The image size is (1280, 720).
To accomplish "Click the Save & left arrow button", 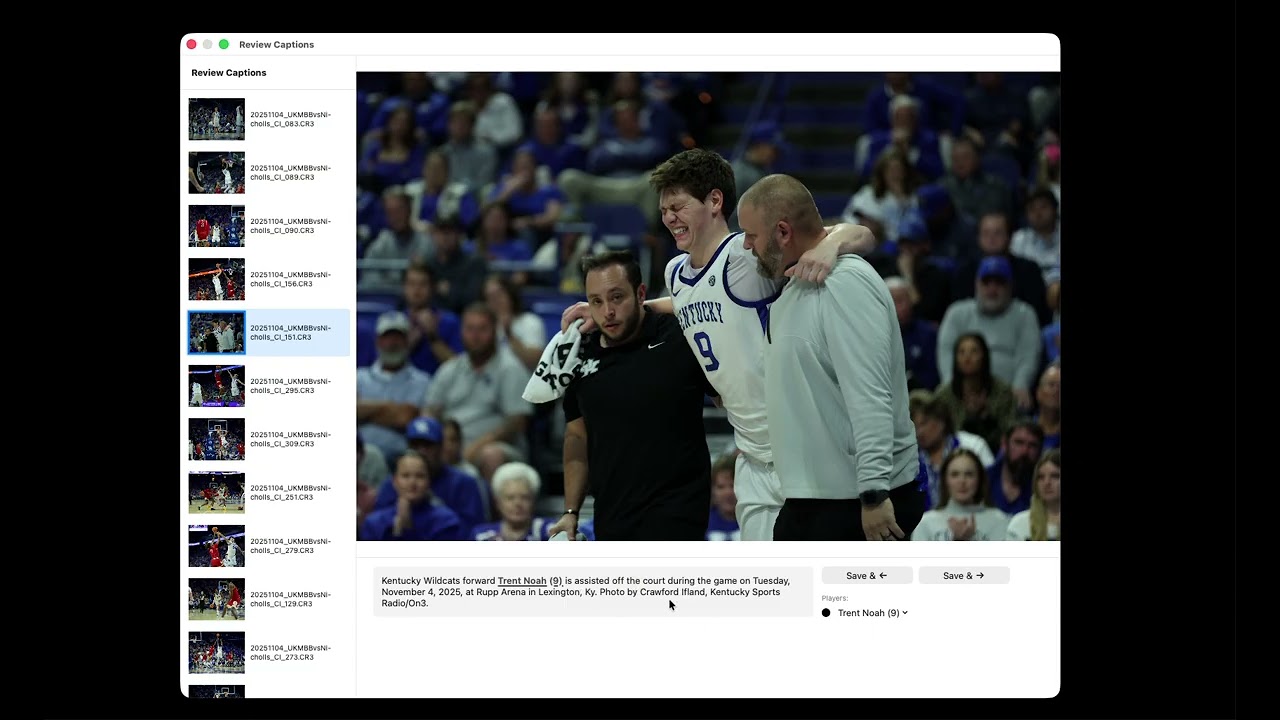I will point(867,576).
